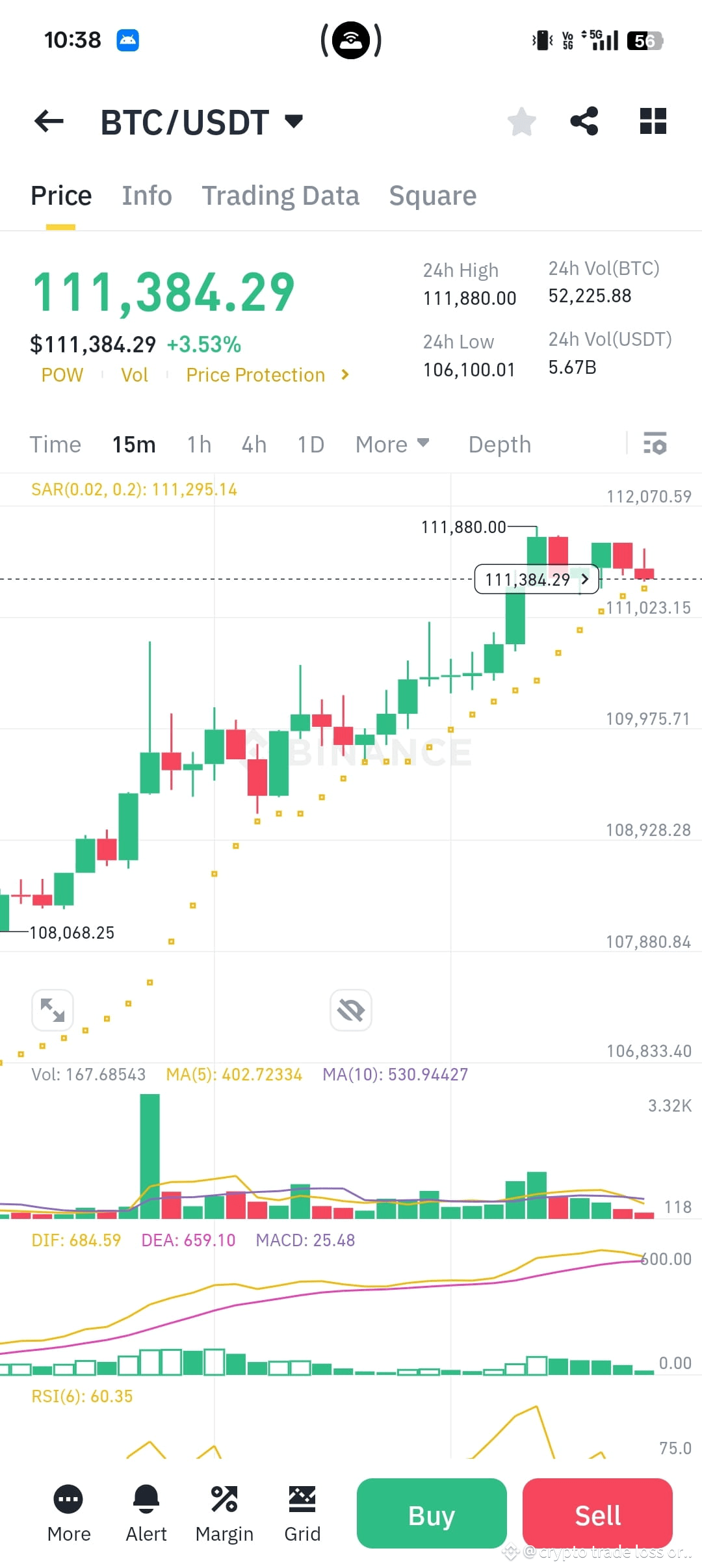Tap the MA(10): 530.94427 label
The image size is (702, 1568).
[x=395, y=1075]
